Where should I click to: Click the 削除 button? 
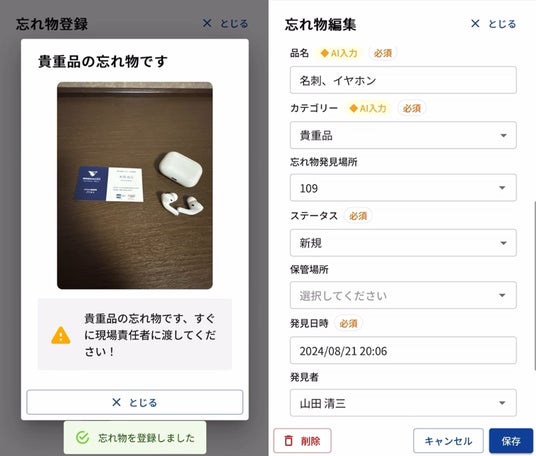(x=302, y=441)
